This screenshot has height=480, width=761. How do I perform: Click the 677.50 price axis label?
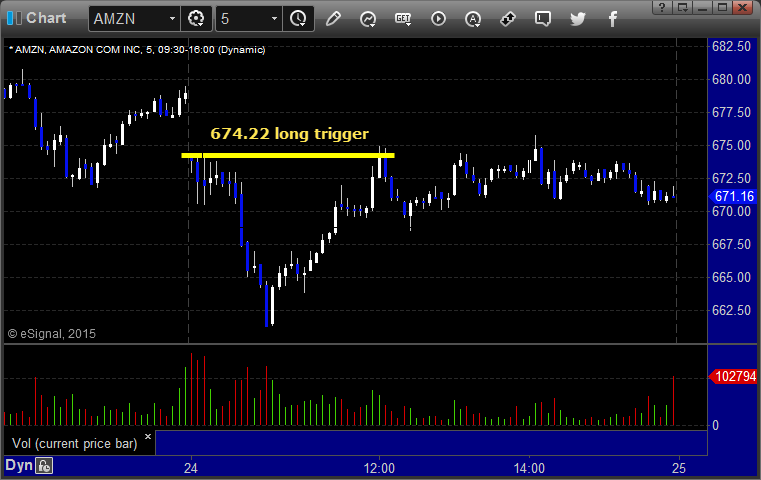[x=731, y=112]
